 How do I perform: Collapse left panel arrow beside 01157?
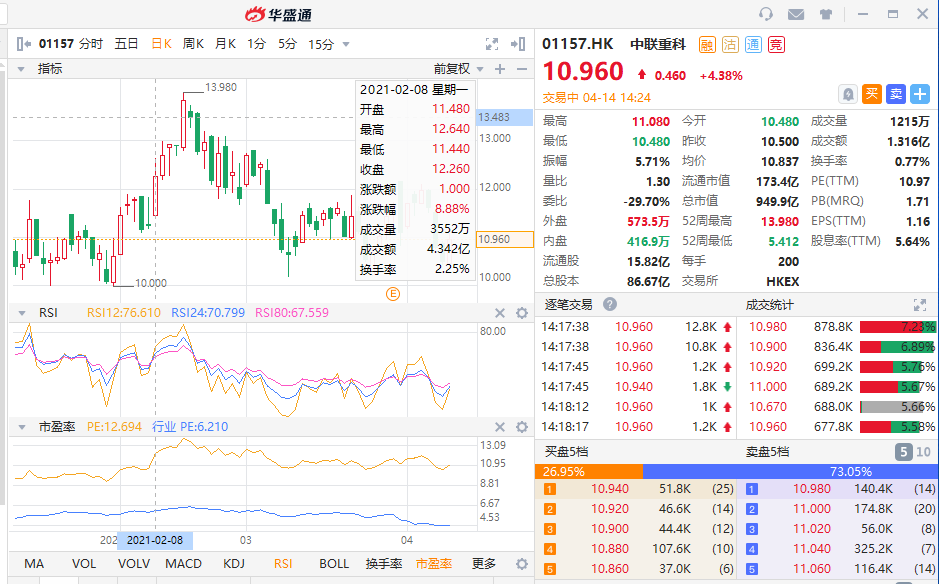coord(24,44)
